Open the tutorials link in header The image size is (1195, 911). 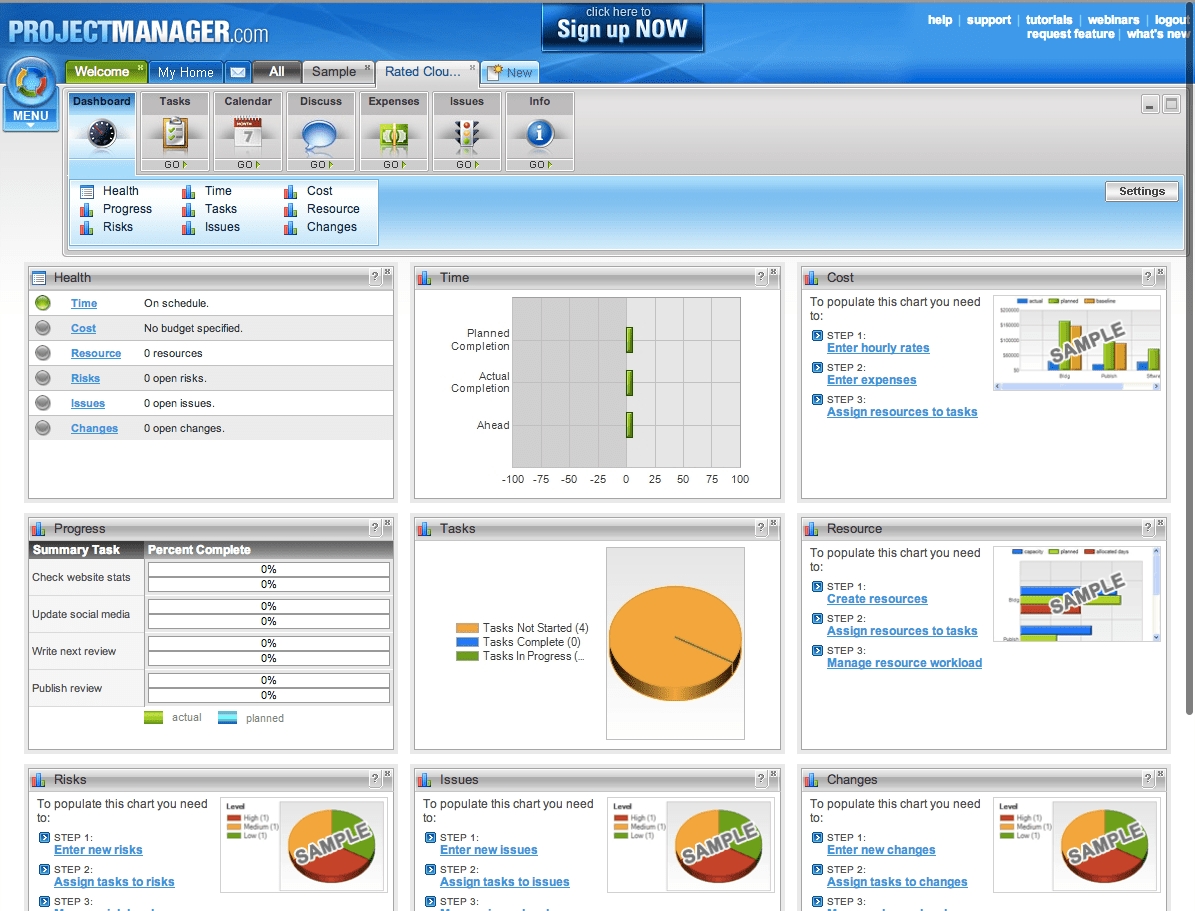[1049, 20]
